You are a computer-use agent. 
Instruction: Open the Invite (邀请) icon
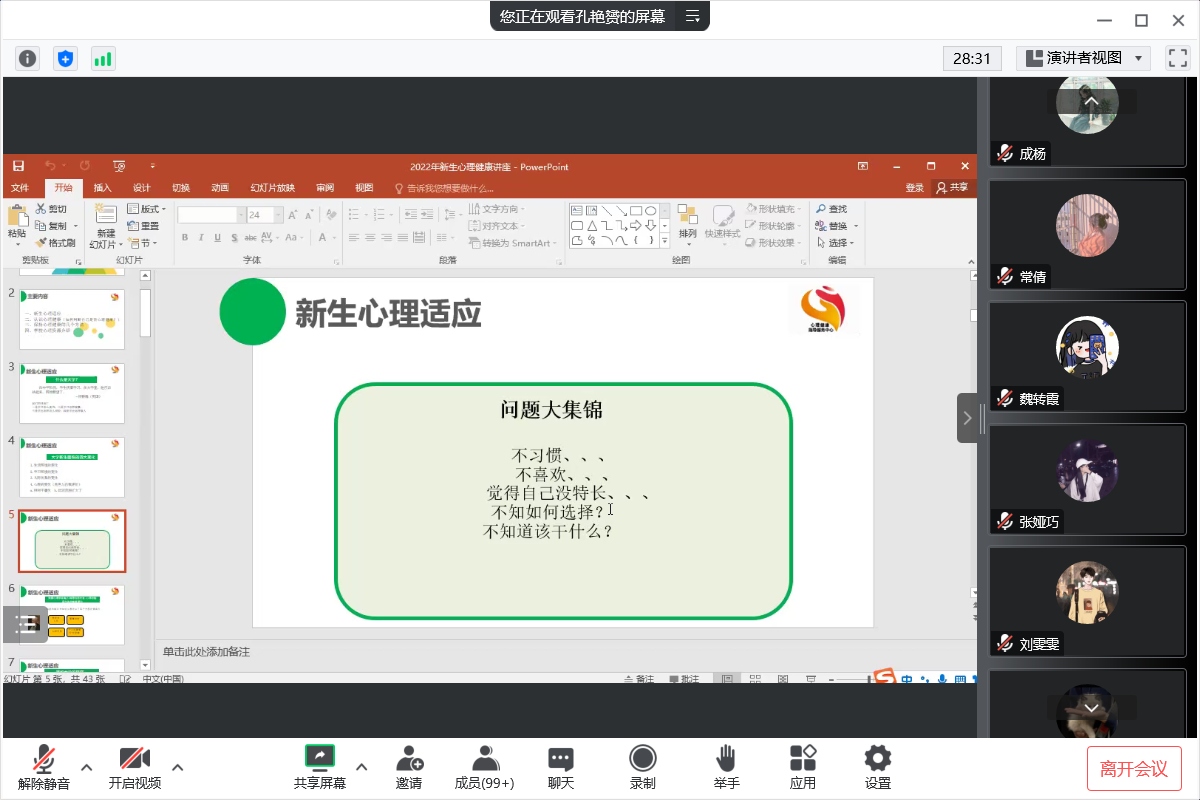coord(408,767)
